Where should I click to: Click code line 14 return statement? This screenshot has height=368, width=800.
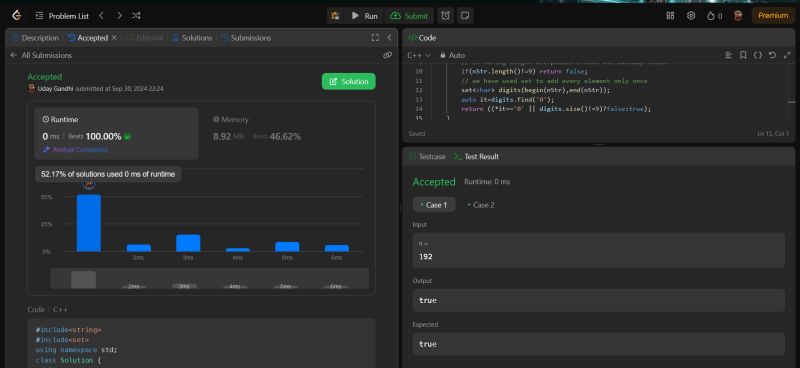tap(556, 109)
